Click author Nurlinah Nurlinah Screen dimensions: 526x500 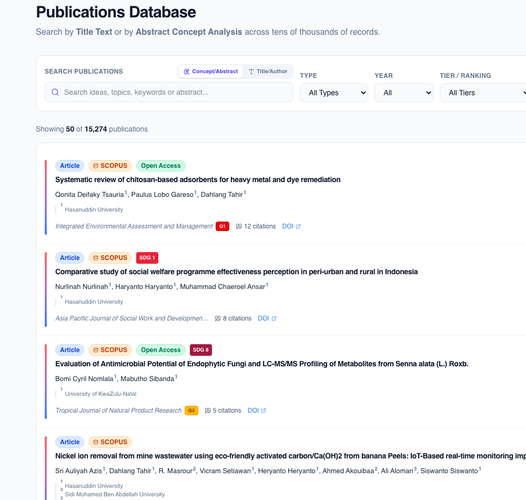[x=82, y=287]
